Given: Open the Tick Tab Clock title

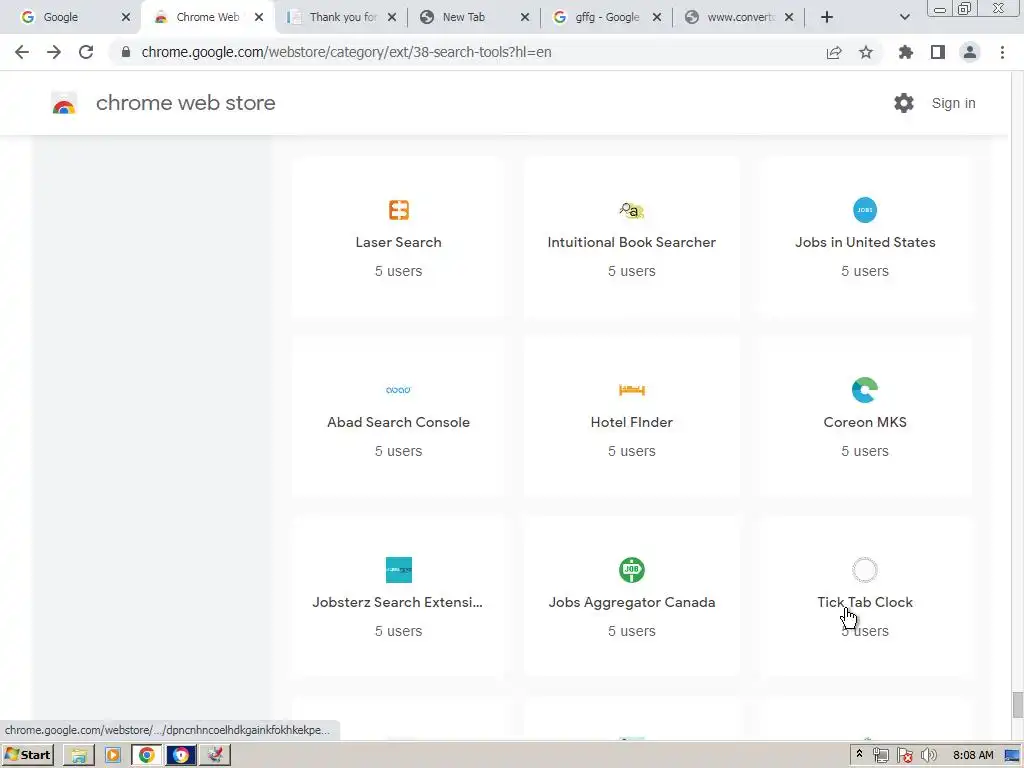Looking at the screenshot, I should click(865, 602).
